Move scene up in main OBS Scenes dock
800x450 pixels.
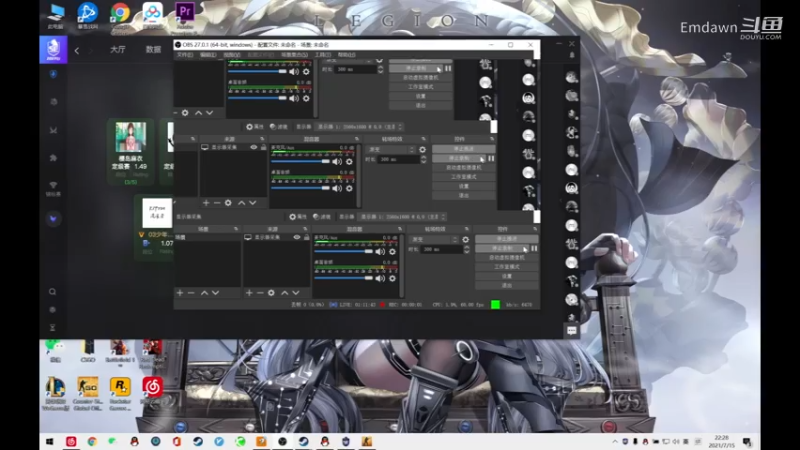[204, 293]
